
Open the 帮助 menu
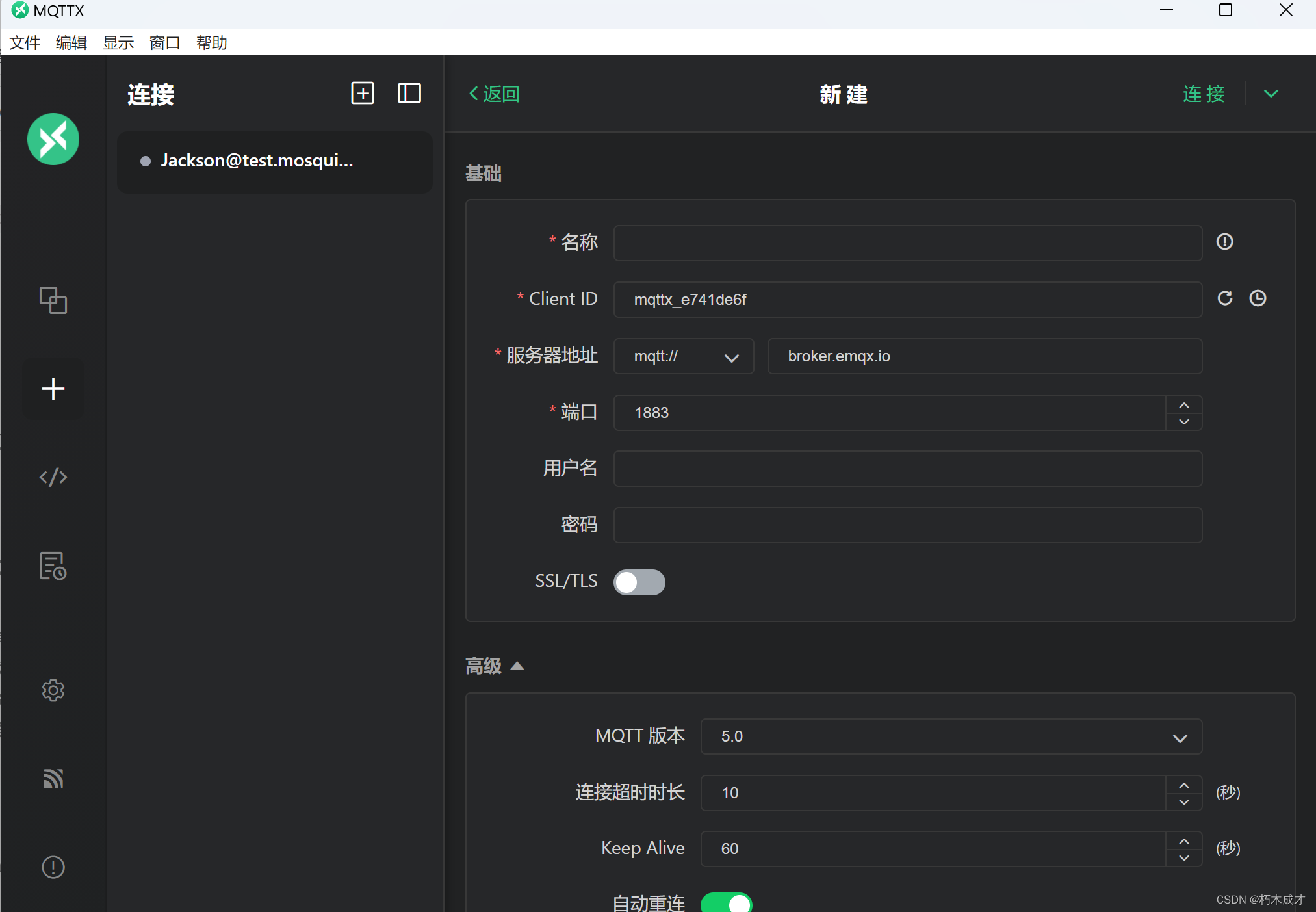(x=212, y=43)
